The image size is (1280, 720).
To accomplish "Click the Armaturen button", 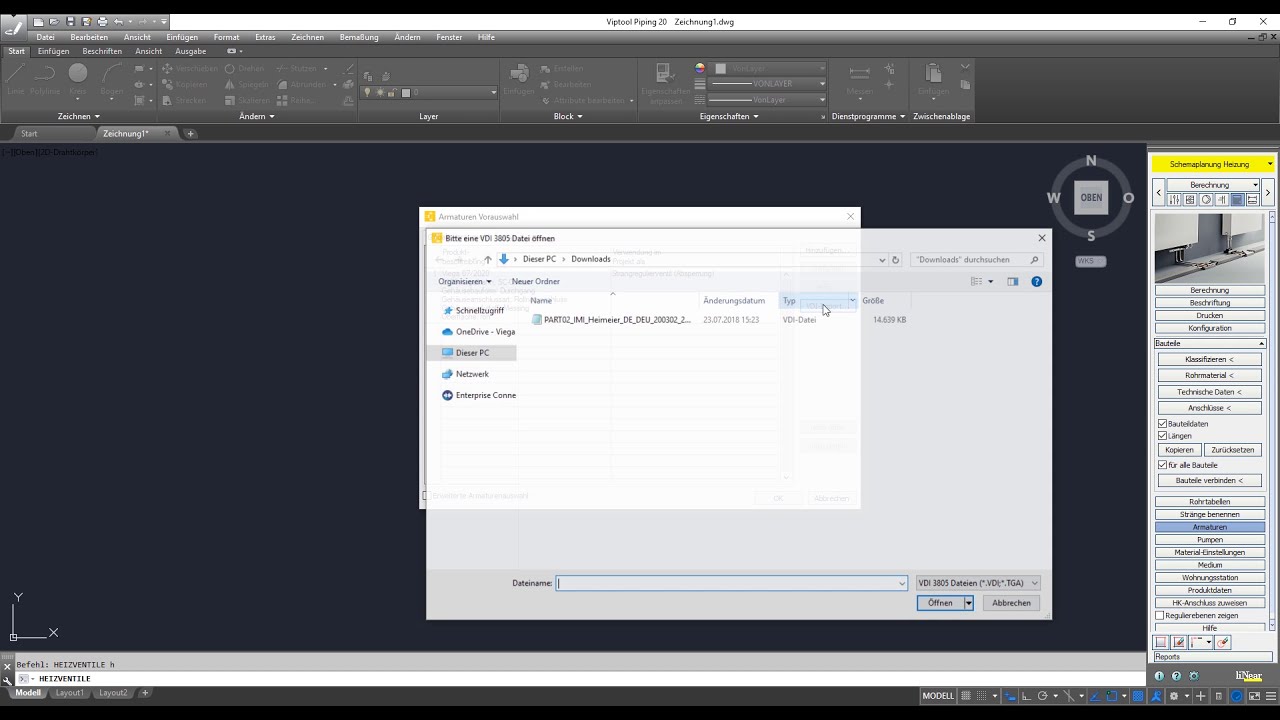I will click(x=1209, y=527).
